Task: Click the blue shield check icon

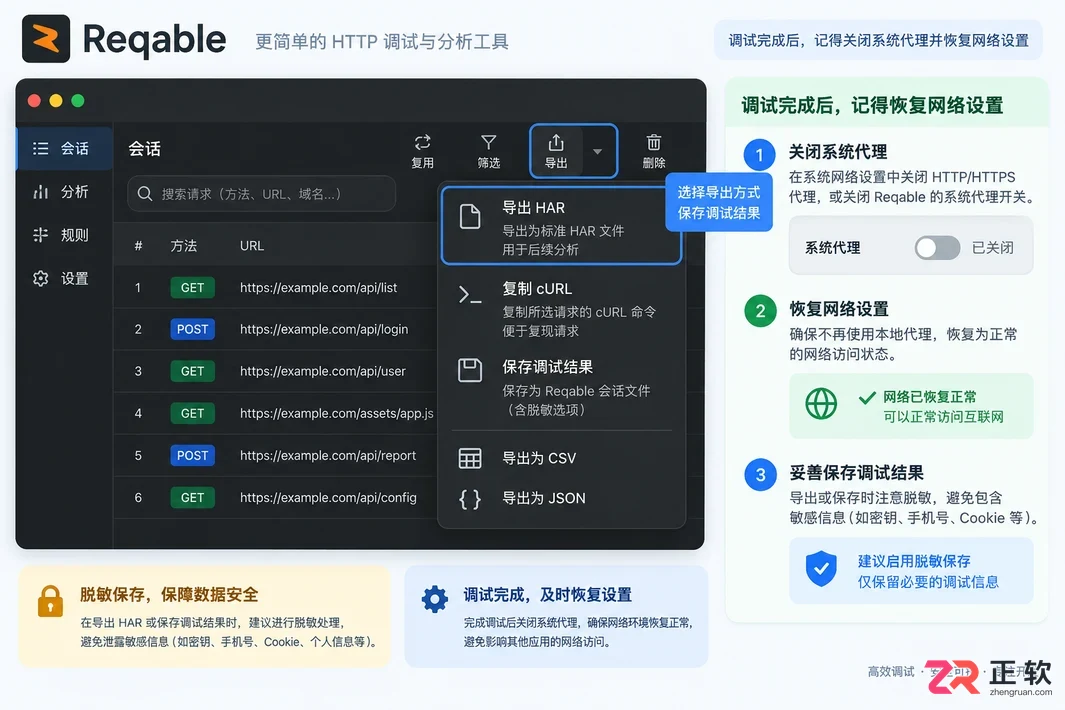Action: click(821, 569)
